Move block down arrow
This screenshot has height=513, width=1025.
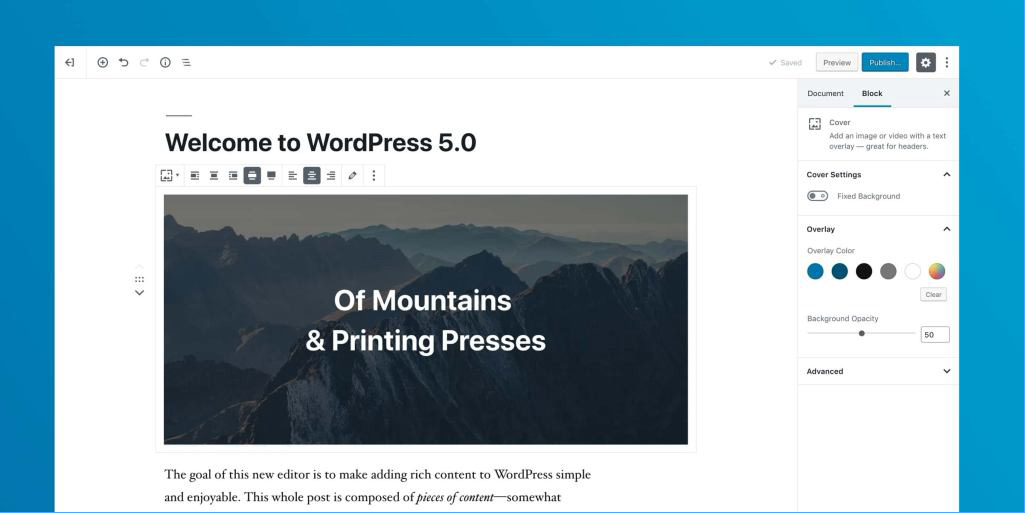tap(139, 293)
